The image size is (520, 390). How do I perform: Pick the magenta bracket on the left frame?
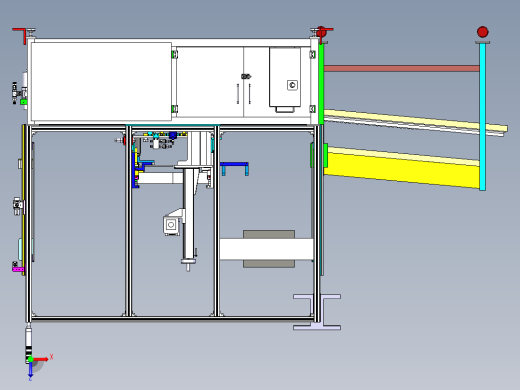tap(18, 269)
